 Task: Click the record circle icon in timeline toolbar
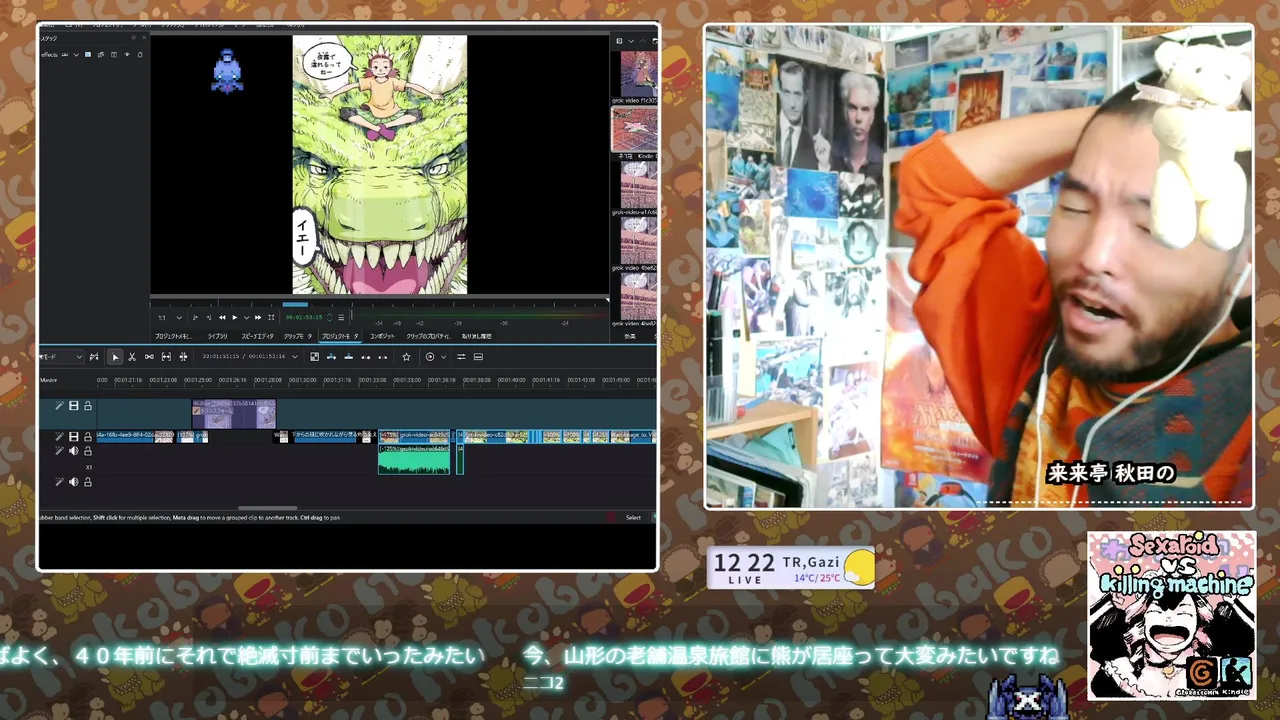click(430, 357)
